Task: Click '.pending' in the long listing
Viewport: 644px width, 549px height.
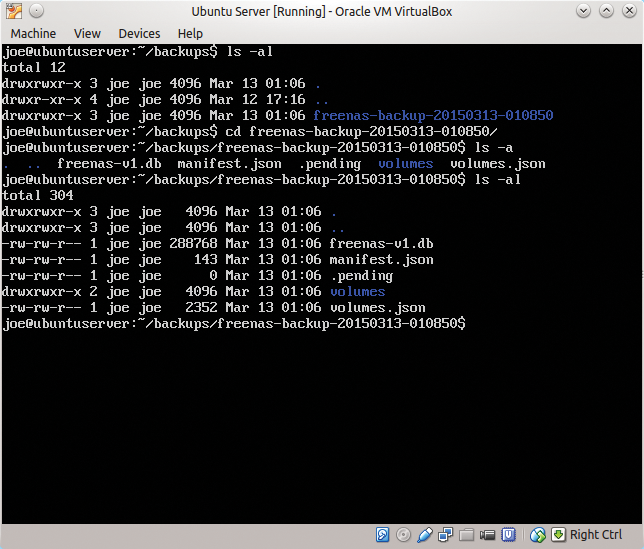Action: tap(362, 276)
